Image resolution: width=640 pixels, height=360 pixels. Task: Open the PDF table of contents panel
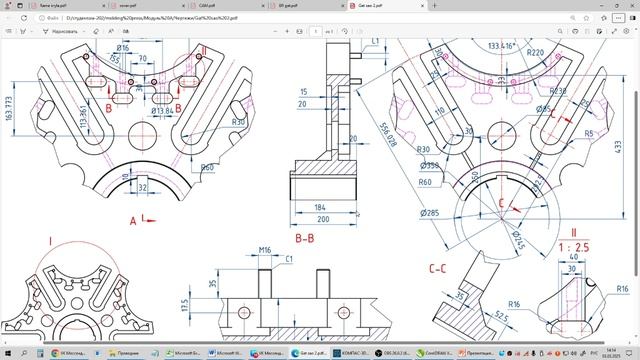click(x=9, y=31)
